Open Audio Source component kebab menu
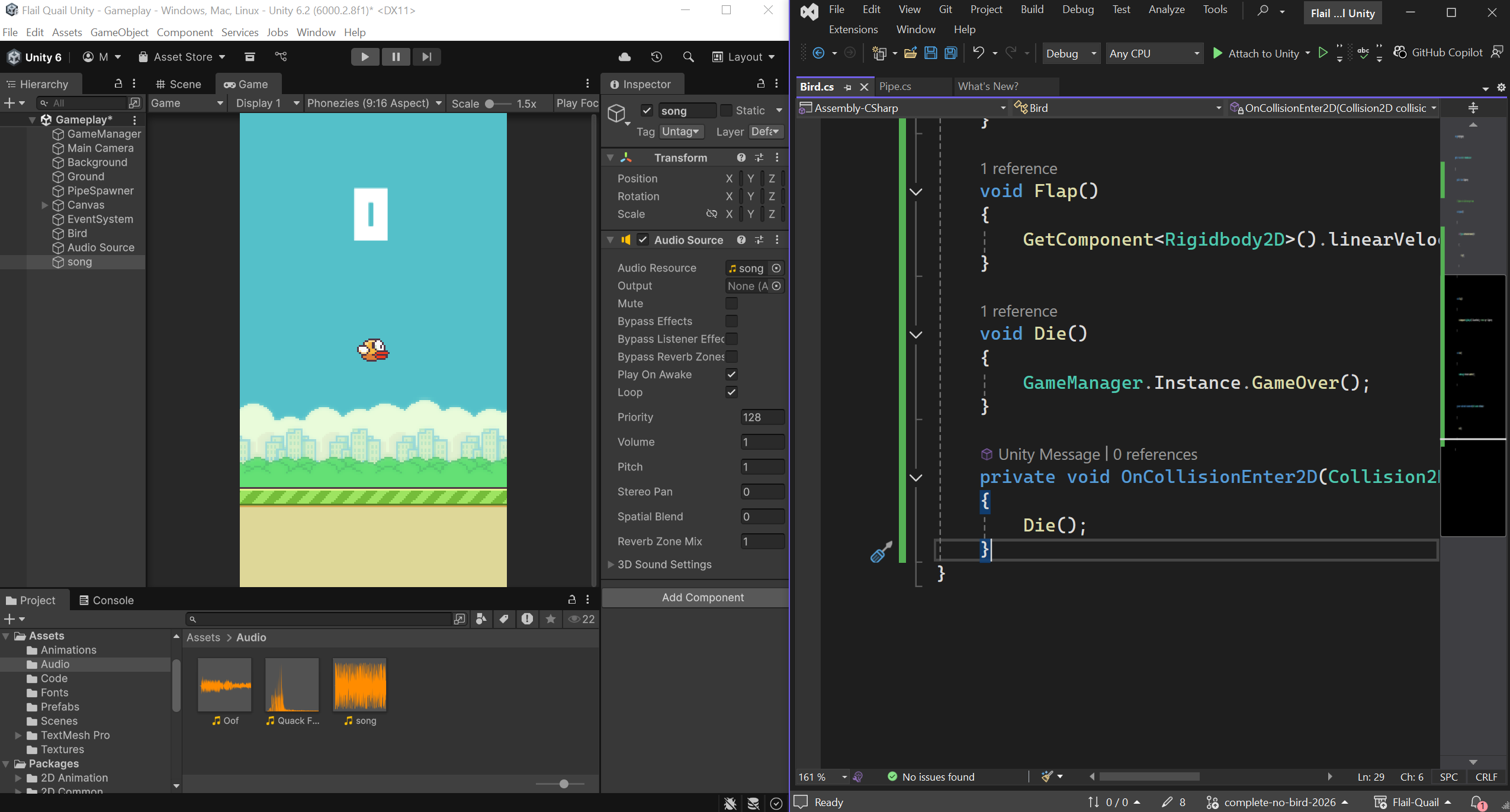The height and width of the screenshot is (812, 1510). [777, 240]
